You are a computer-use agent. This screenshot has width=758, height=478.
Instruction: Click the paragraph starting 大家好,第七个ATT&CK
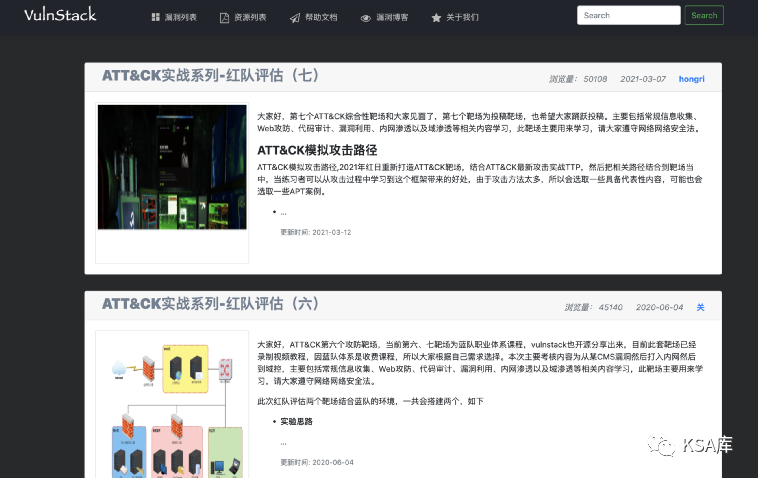click(x=479, y=122)
